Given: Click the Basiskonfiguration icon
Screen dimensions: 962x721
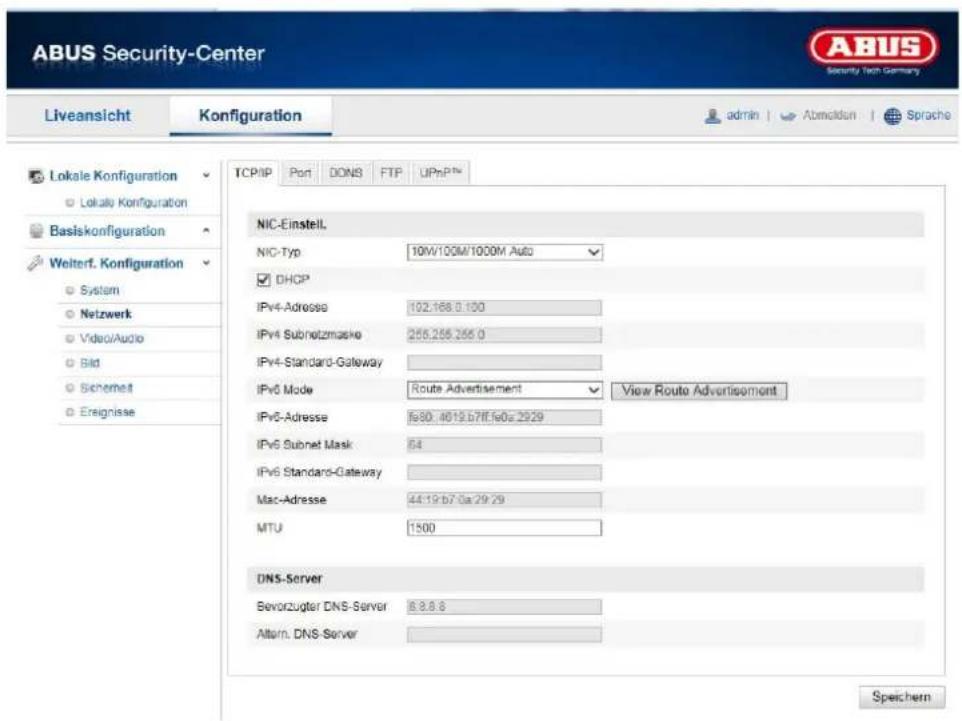Looking at the screenshot, I should [36, 231].
